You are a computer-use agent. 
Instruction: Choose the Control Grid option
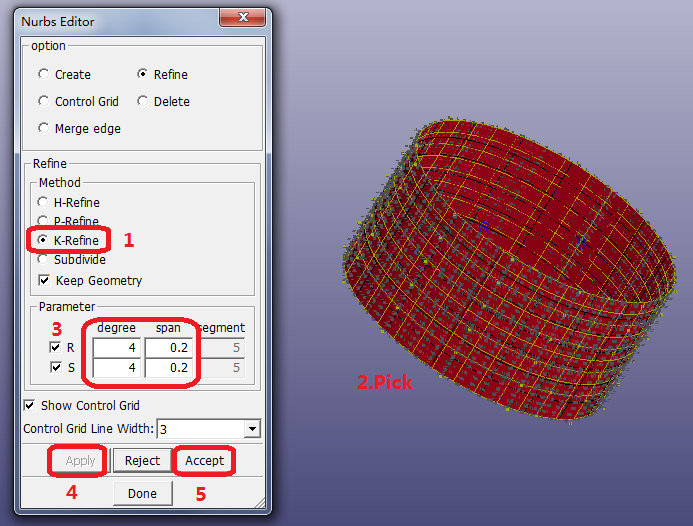tap(43, 101)
